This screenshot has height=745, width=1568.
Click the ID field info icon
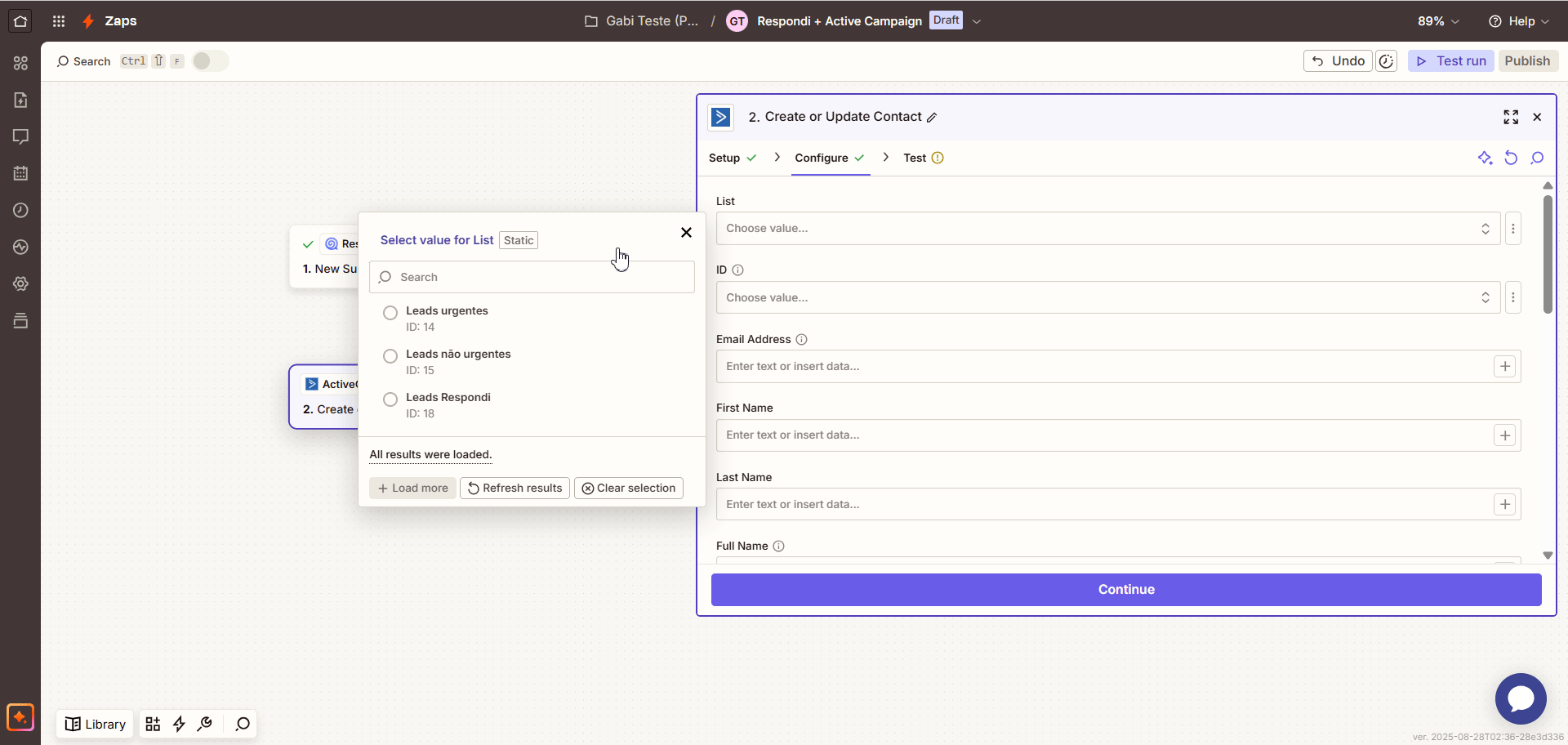pos(737,270)
